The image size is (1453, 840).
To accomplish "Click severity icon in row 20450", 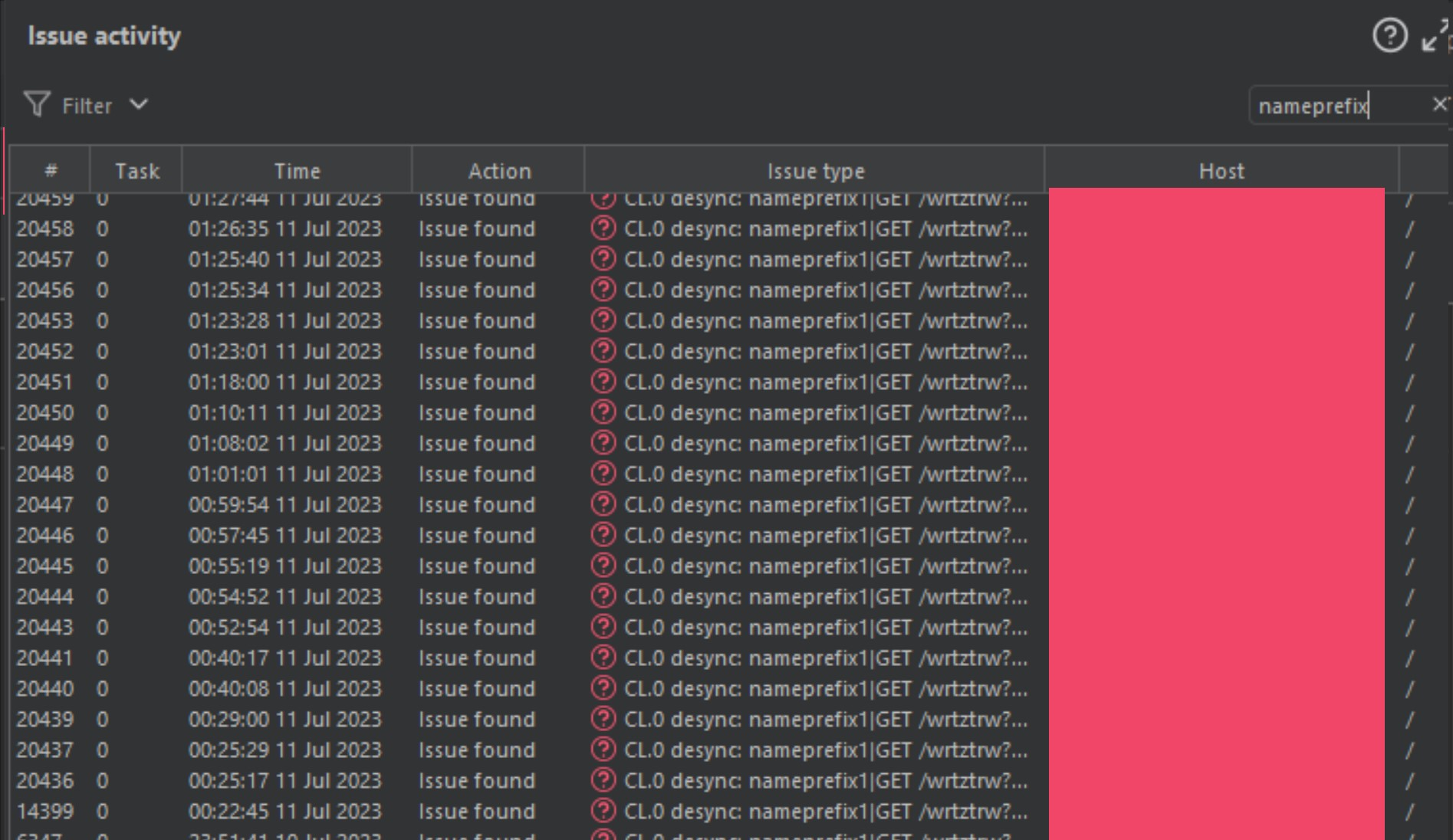I will coord(603,412).
